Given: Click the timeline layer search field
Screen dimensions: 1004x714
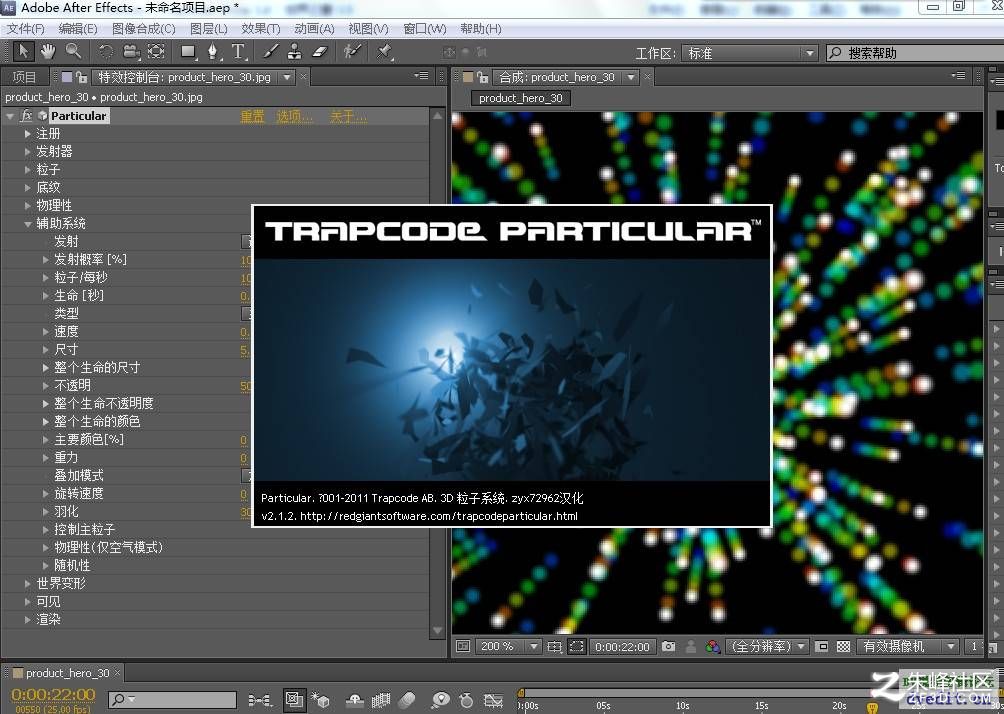Looking at the screenshot, I should [172, 700].
